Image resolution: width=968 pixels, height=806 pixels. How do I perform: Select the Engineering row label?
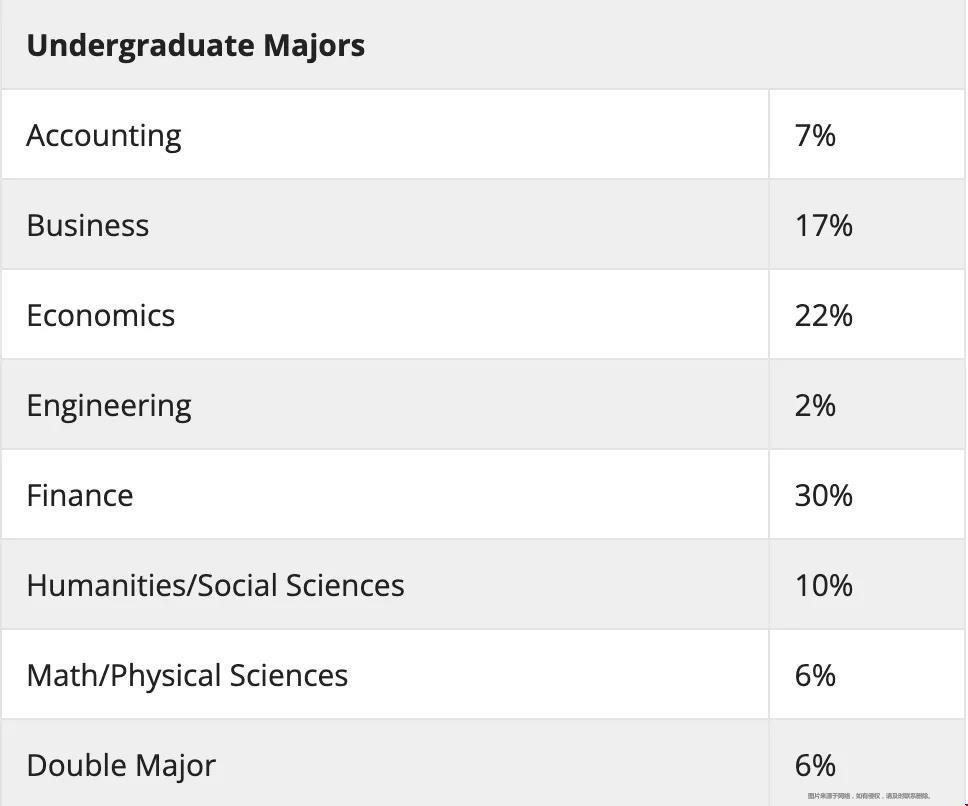109,407
